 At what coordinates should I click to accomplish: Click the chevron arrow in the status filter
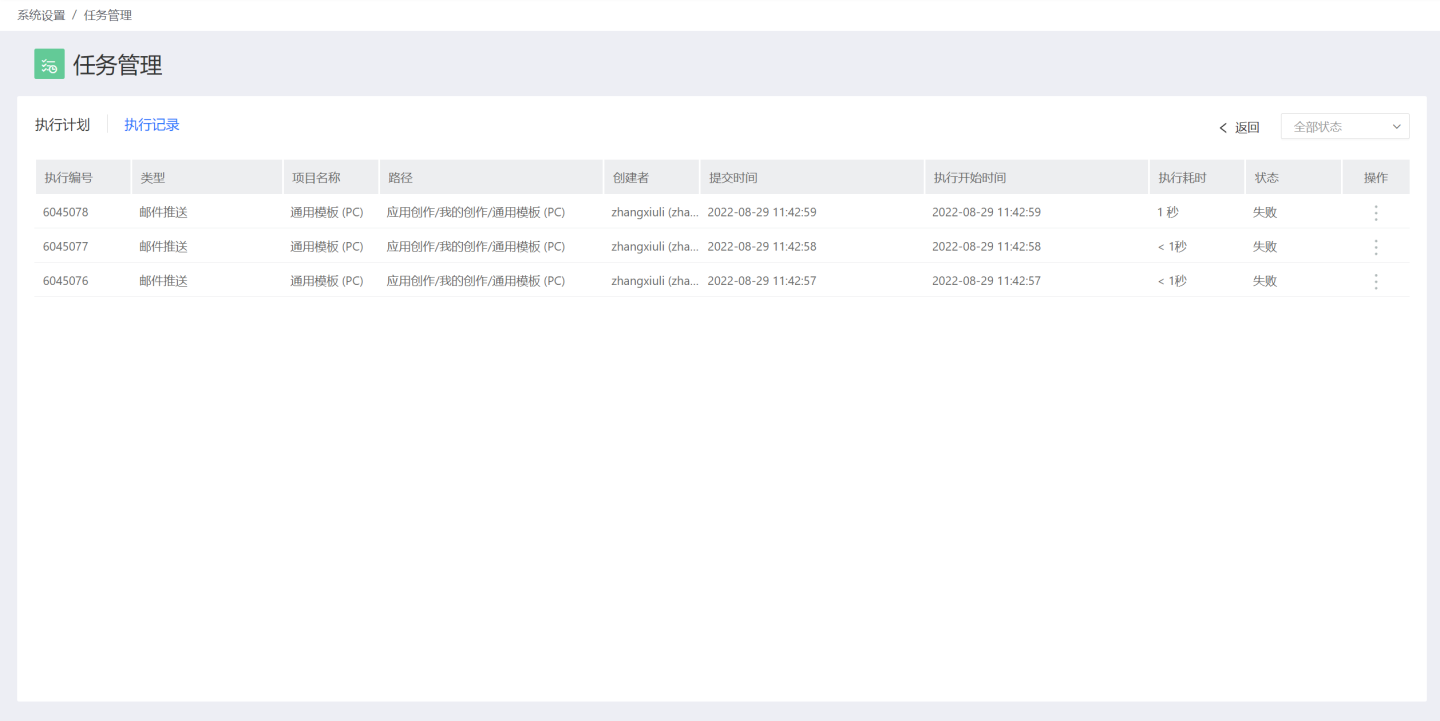point(1396,127)
